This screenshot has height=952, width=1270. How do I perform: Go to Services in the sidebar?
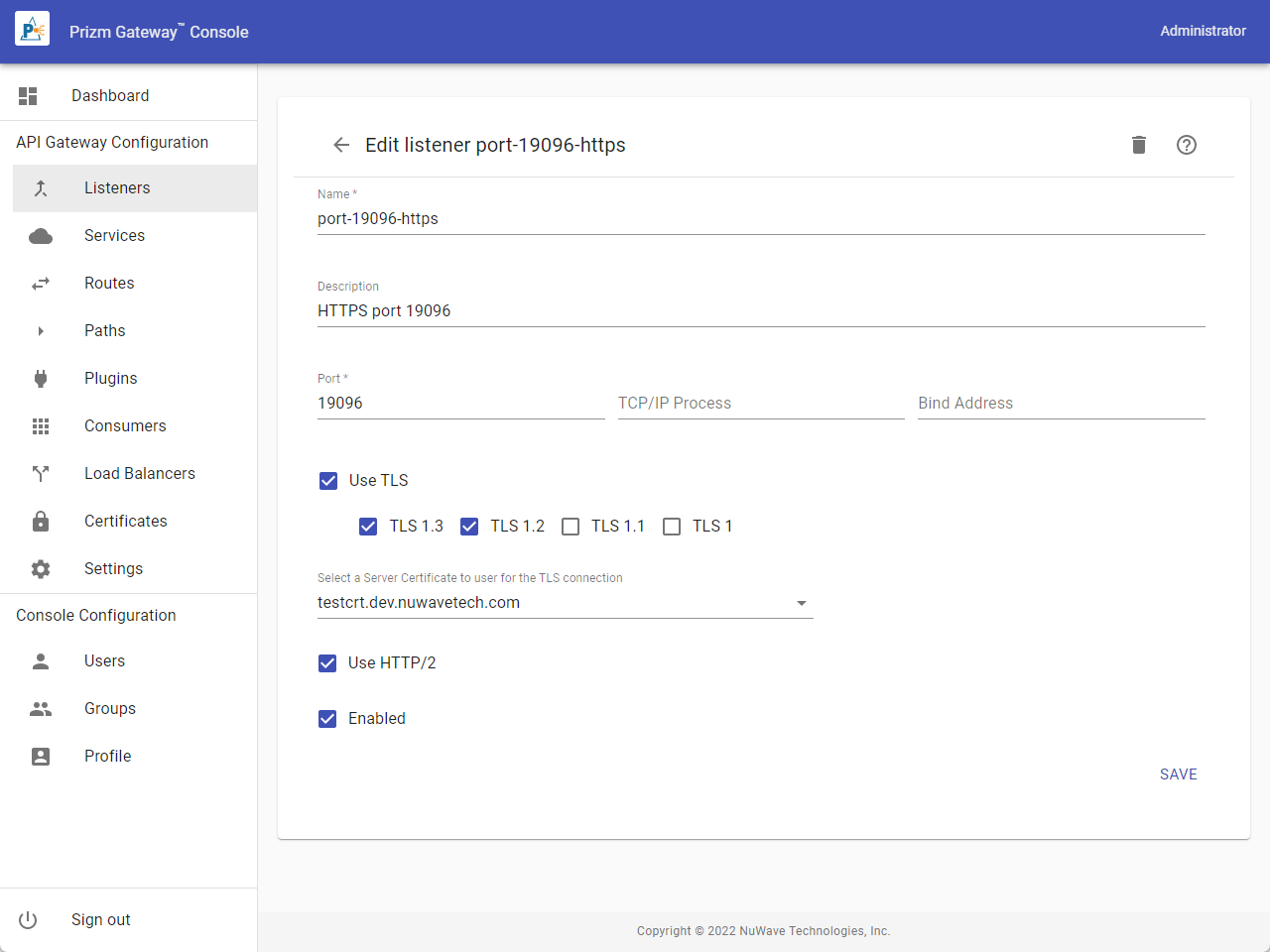(114, 235)
